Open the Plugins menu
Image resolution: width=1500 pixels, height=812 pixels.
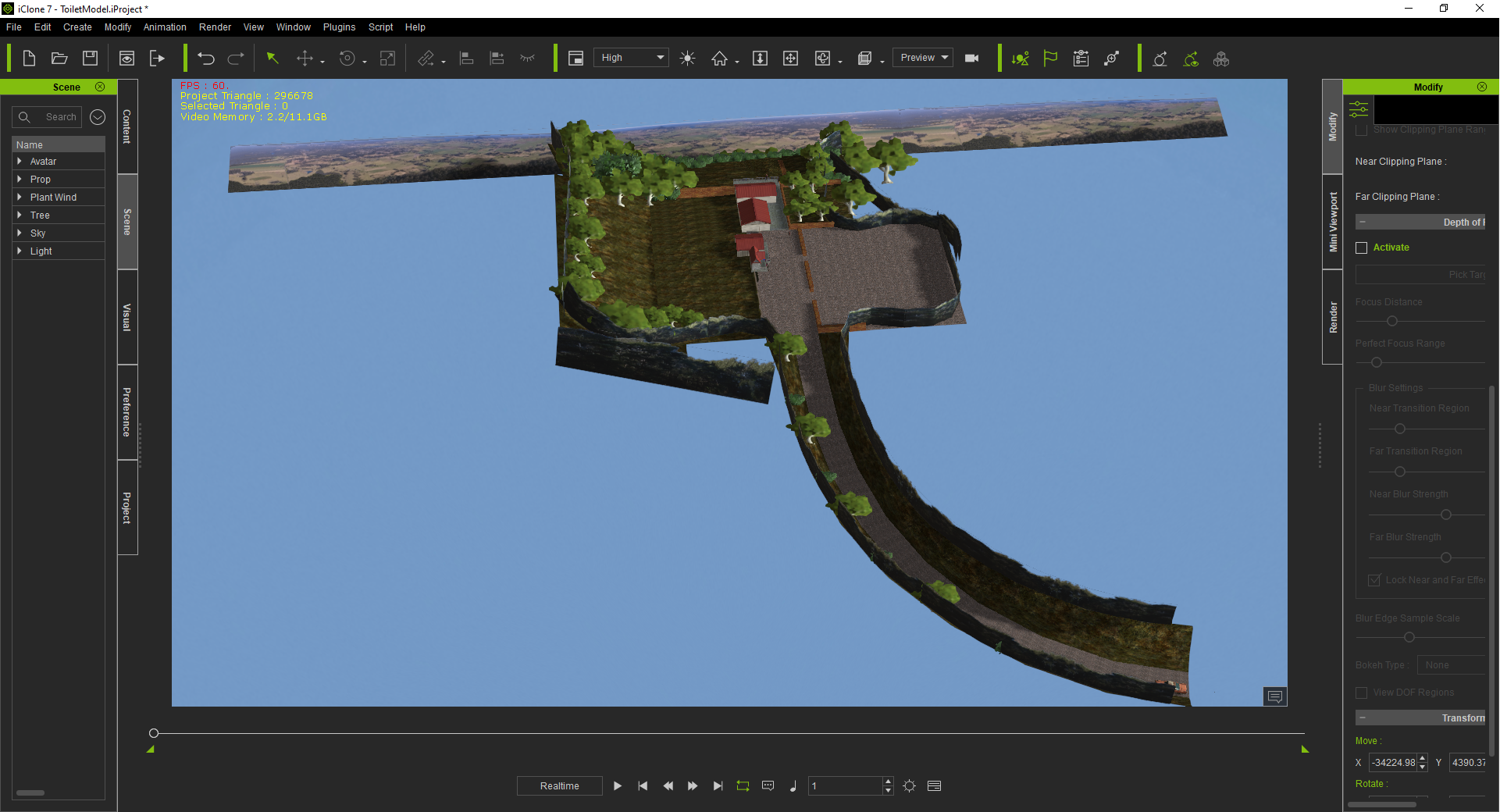[339, 27]
